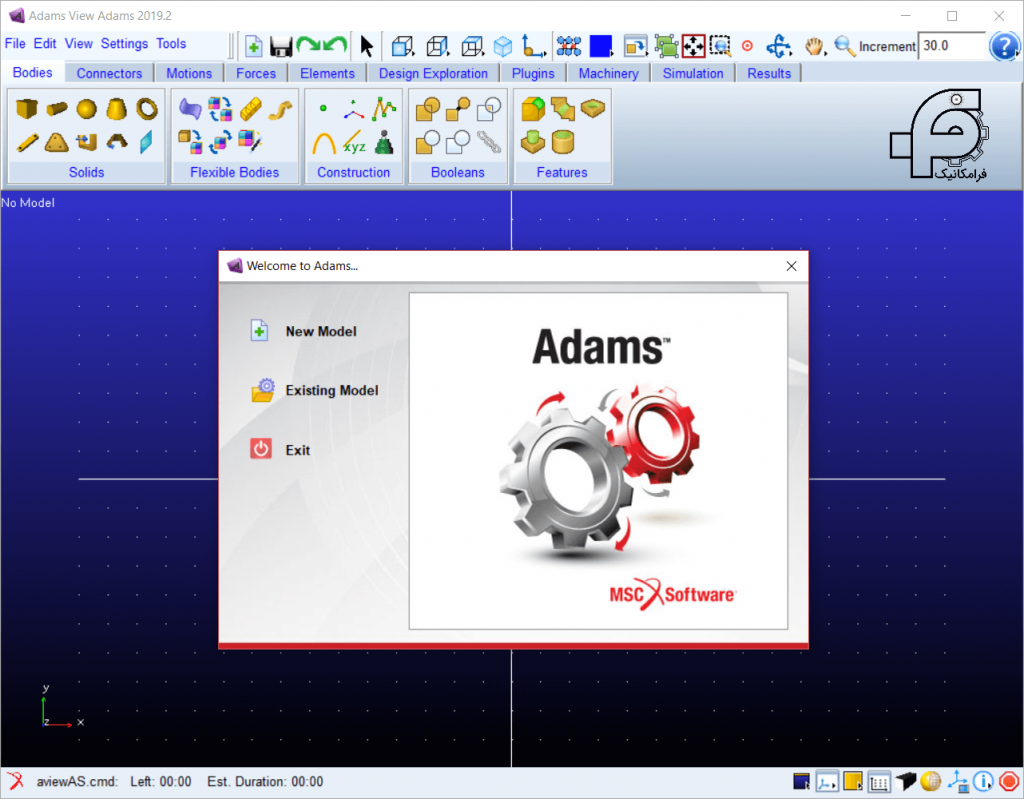Save the model with the floppy disk icon
Screen dimensions: 1024x799
(x=281, y=46)
